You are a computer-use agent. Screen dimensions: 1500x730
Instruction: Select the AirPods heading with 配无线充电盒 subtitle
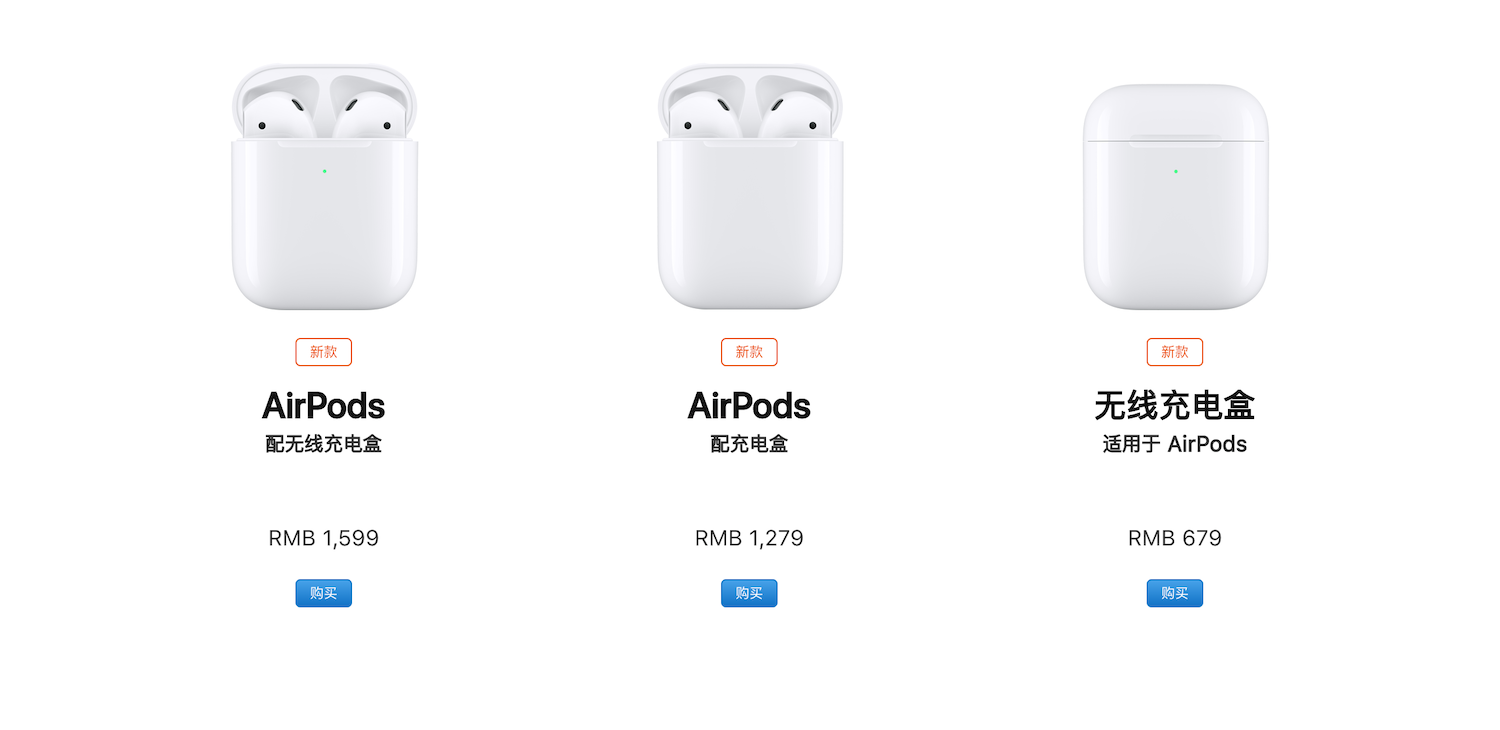324,406
